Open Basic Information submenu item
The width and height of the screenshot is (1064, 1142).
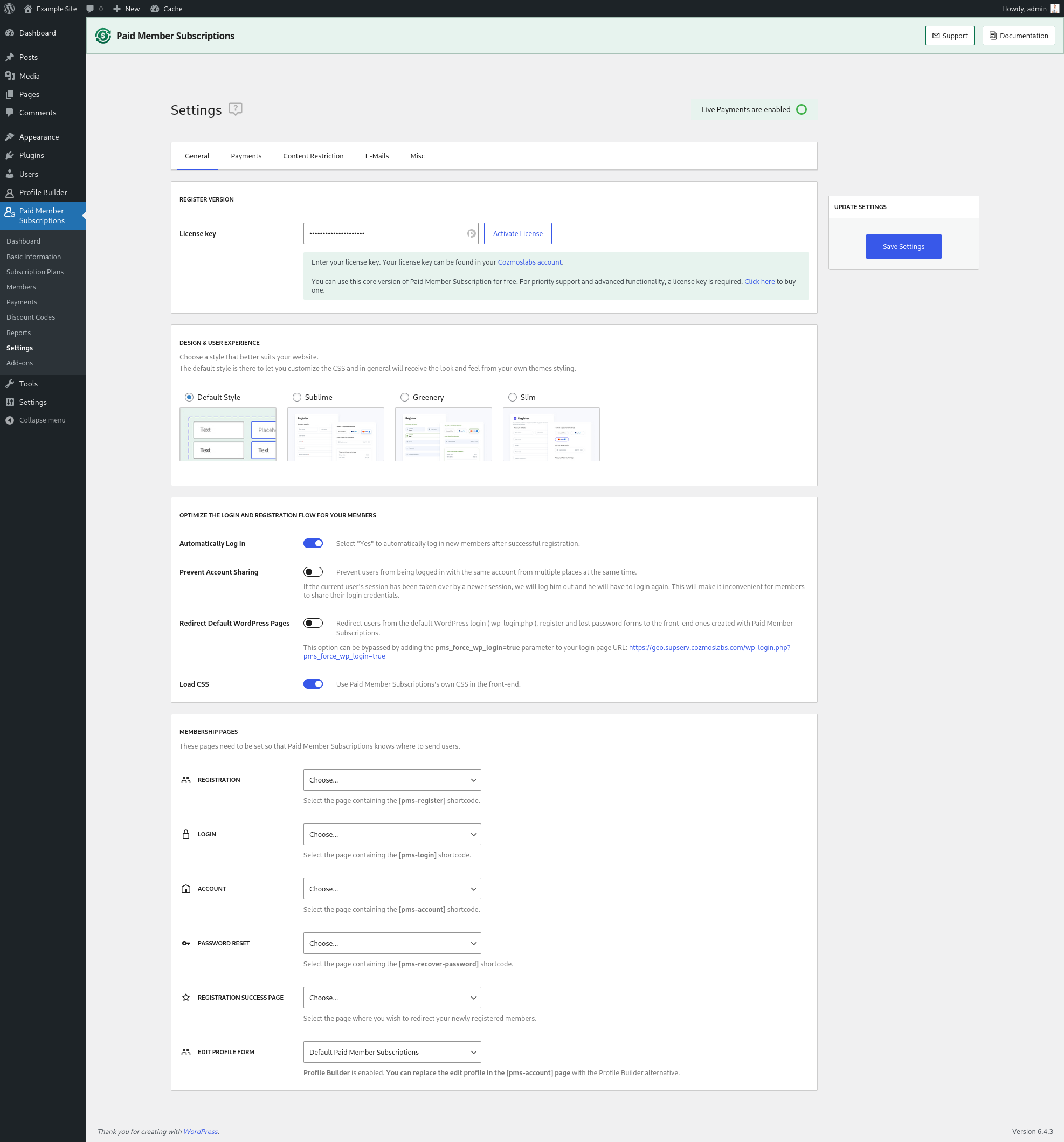[x=34, y=257]
